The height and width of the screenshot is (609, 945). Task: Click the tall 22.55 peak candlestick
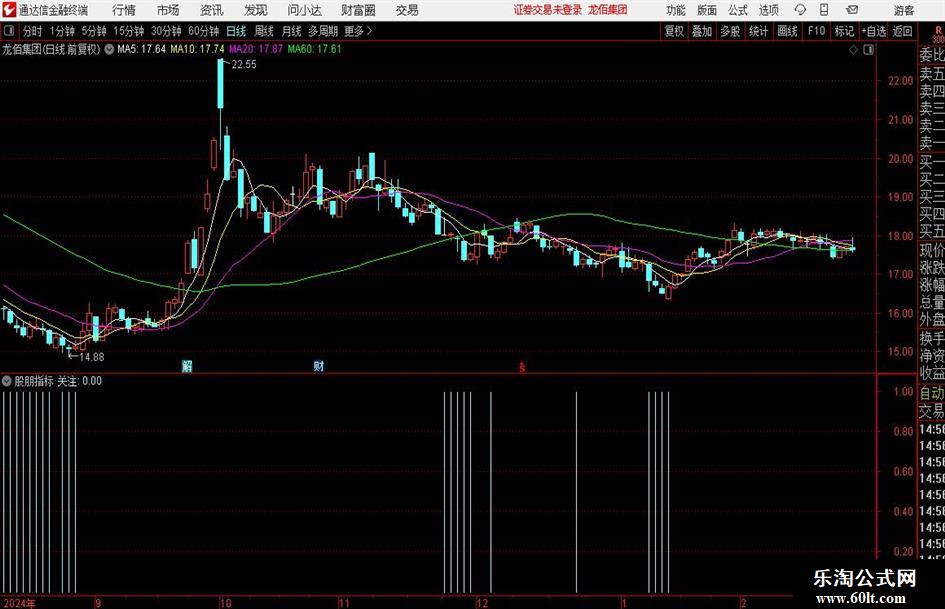coord(221,83)
